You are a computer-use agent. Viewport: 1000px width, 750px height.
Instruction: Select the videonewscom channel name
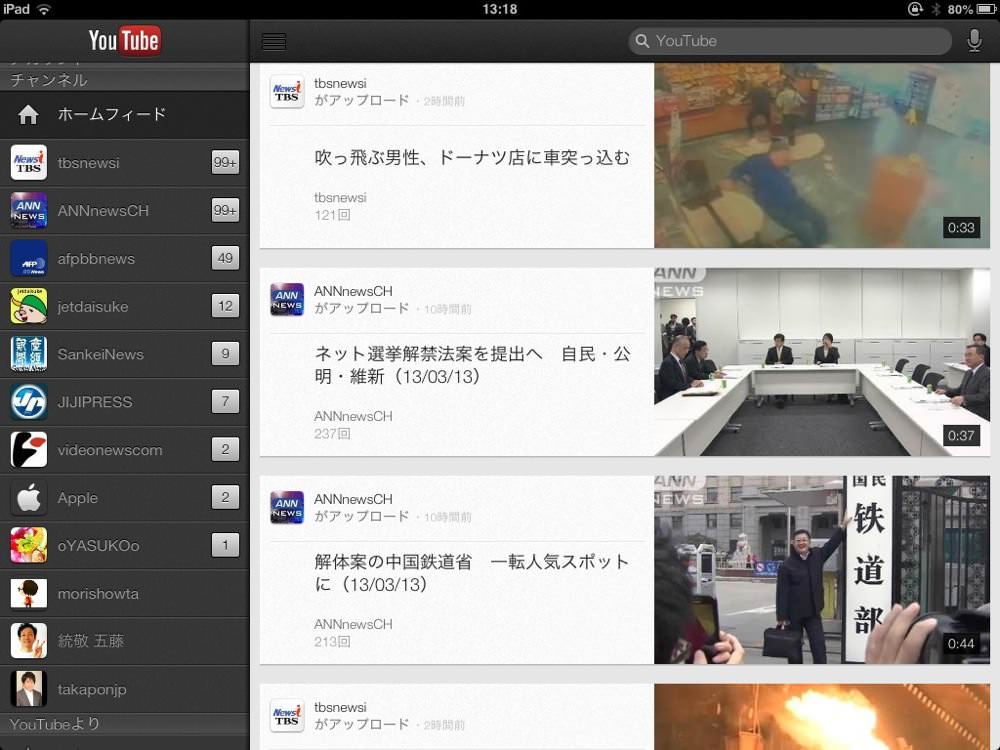[x=110, y=450]
